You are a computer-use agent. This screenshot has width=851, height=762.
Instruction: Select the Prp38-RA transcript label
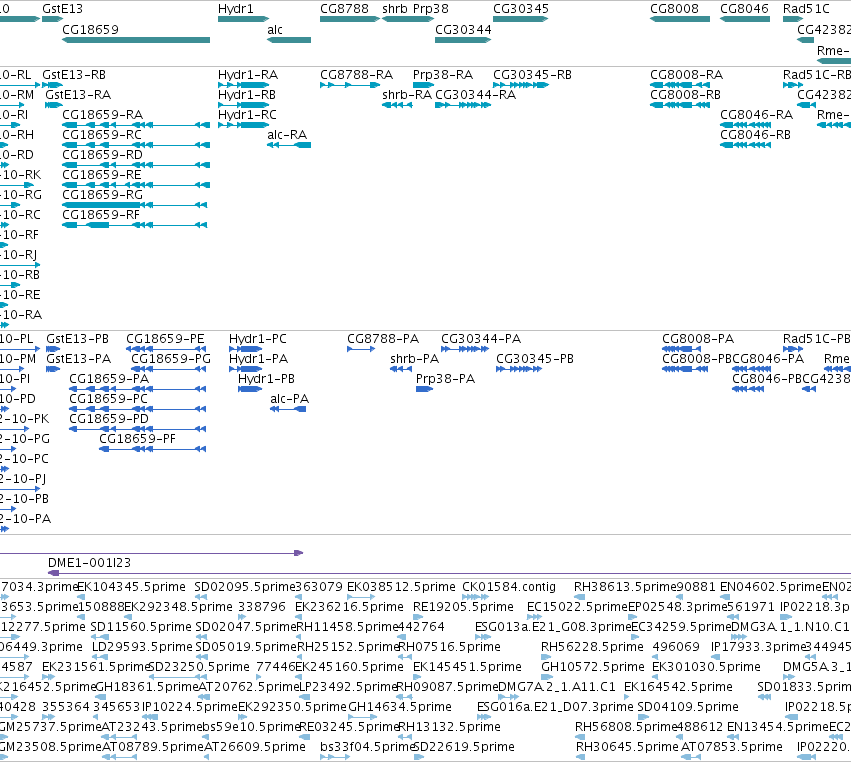coord(443,74)
